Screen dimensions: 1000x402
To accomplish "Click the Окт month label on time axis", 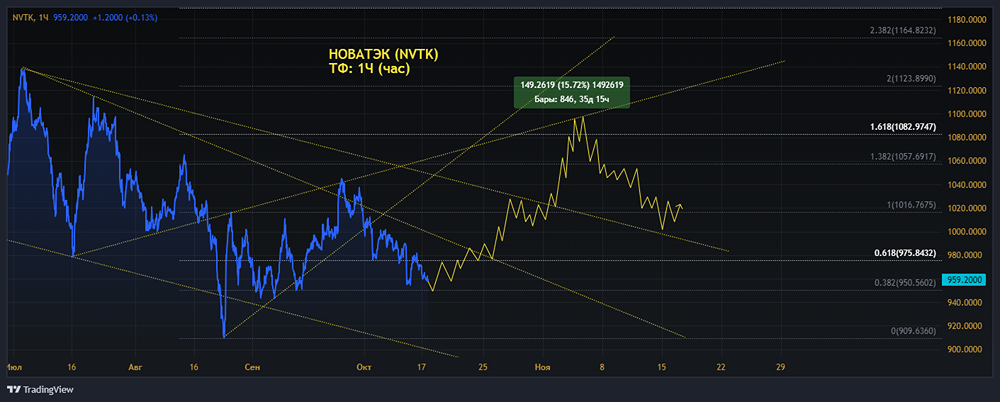I will pyautogui.click(x=365, y=368).
